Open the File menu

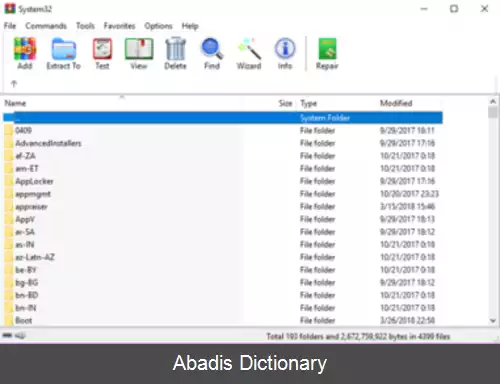pyautogui.click(x=10, y=26)
